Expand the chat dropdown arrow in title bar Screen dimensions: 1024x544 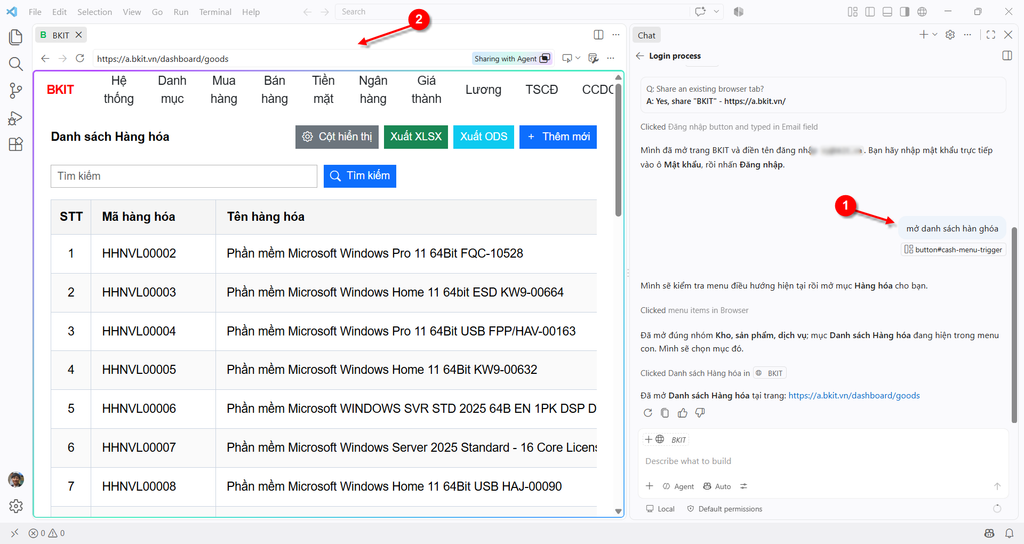716,11
